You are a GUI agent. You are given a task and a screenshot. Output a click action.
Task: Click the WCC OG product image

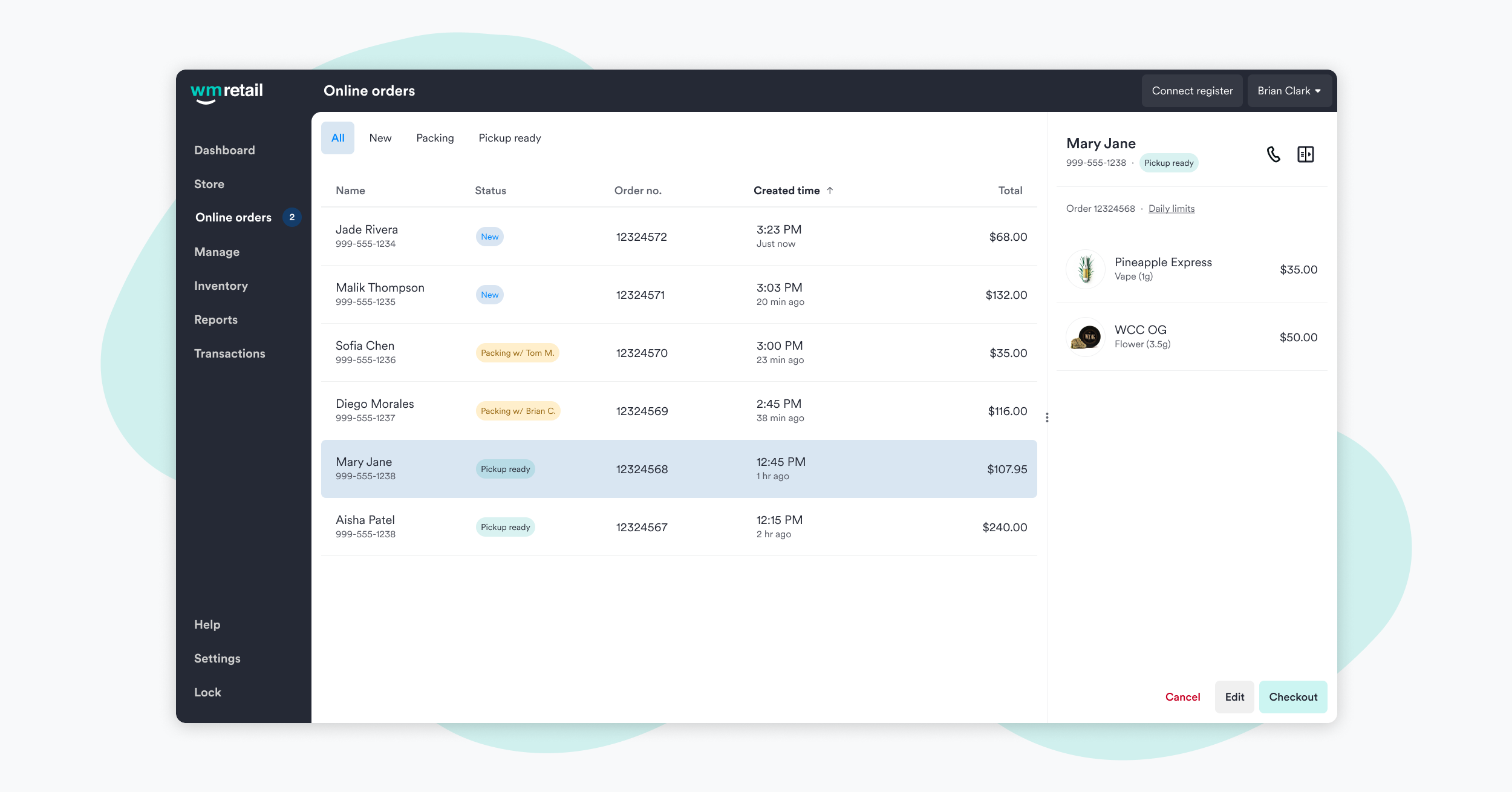[x=1086, y=337]
